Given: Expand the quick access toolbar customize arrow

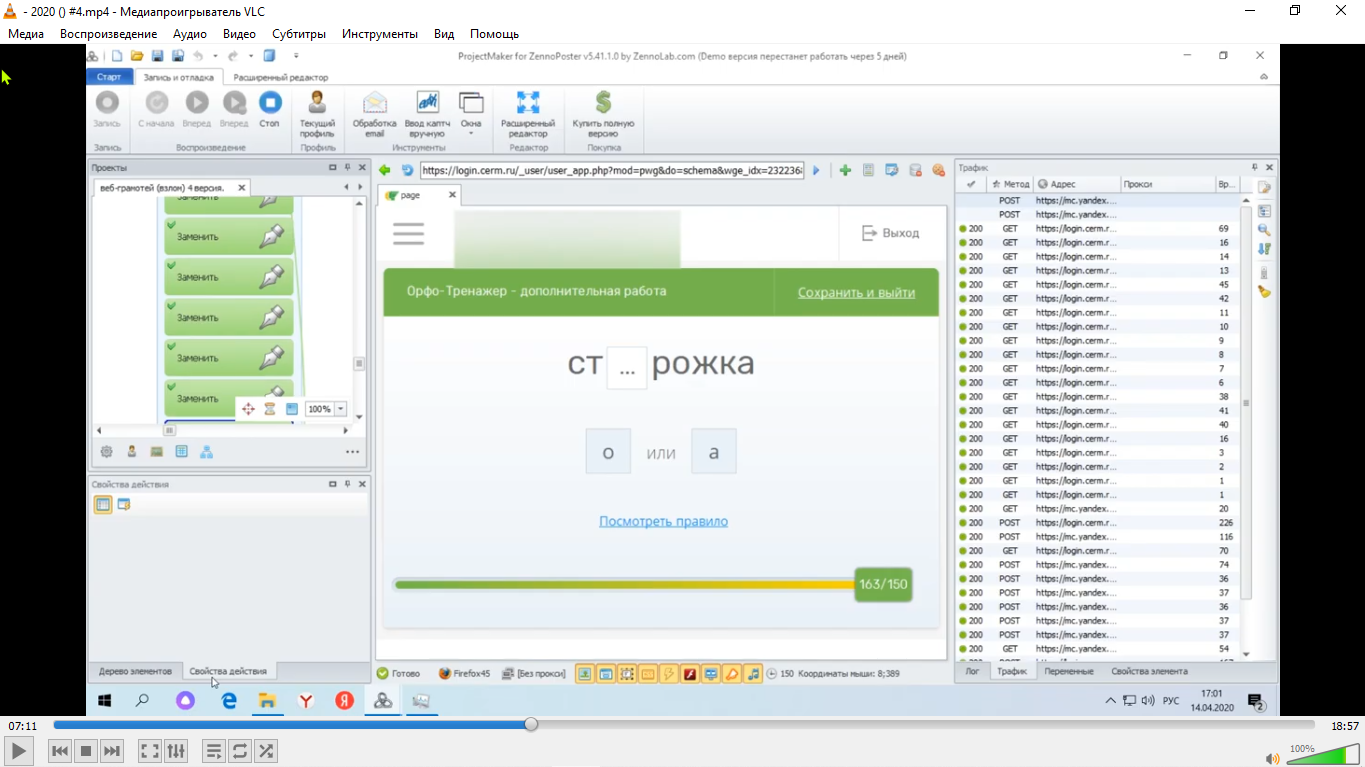Looking at the screenshot, I should point(295,57).
